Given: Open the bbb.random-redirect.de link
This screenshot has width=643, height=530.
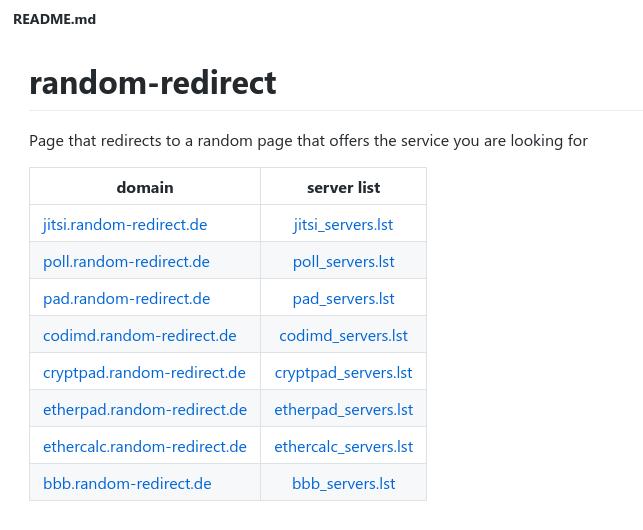Looking at the screenshot, I should (x=127, y=483).
